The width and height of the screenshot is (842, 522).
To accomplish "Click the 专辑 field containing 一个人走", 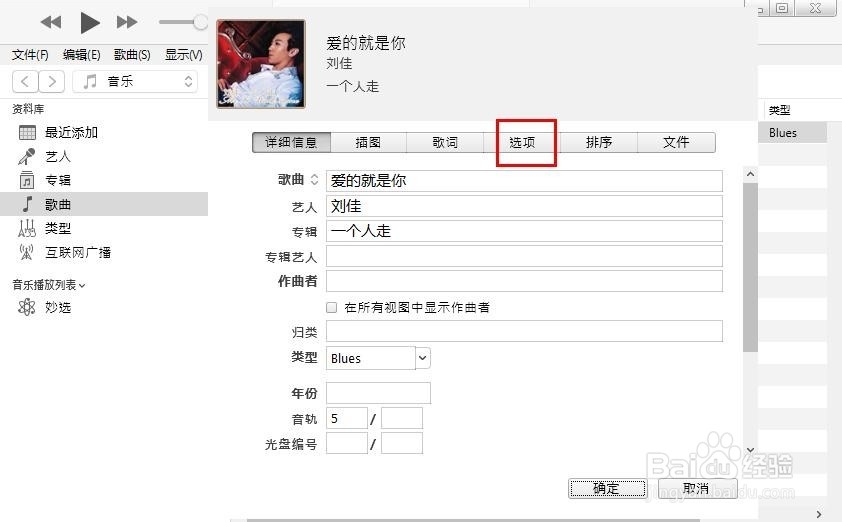I will pyautogui.click(x=524, y=231).
